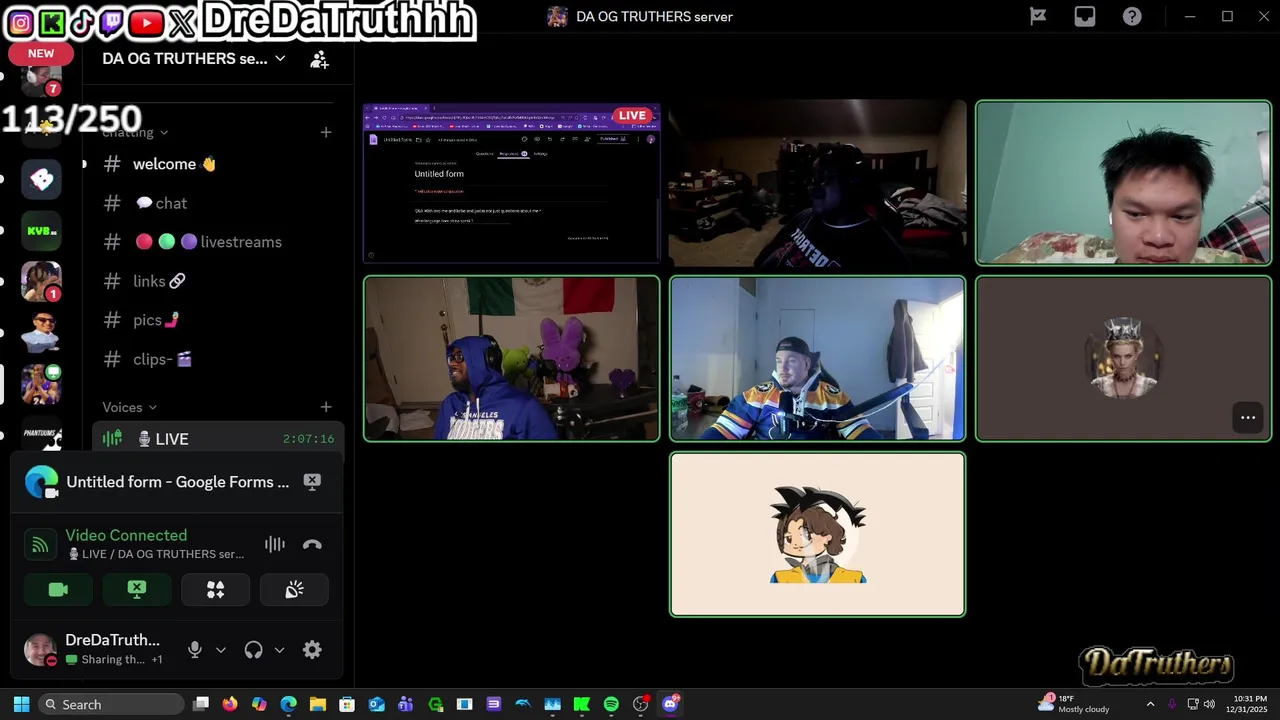This screenshot has height=720, width=1280.
Task: Open Spotify from the taskbar
Action: coord(611,704)
